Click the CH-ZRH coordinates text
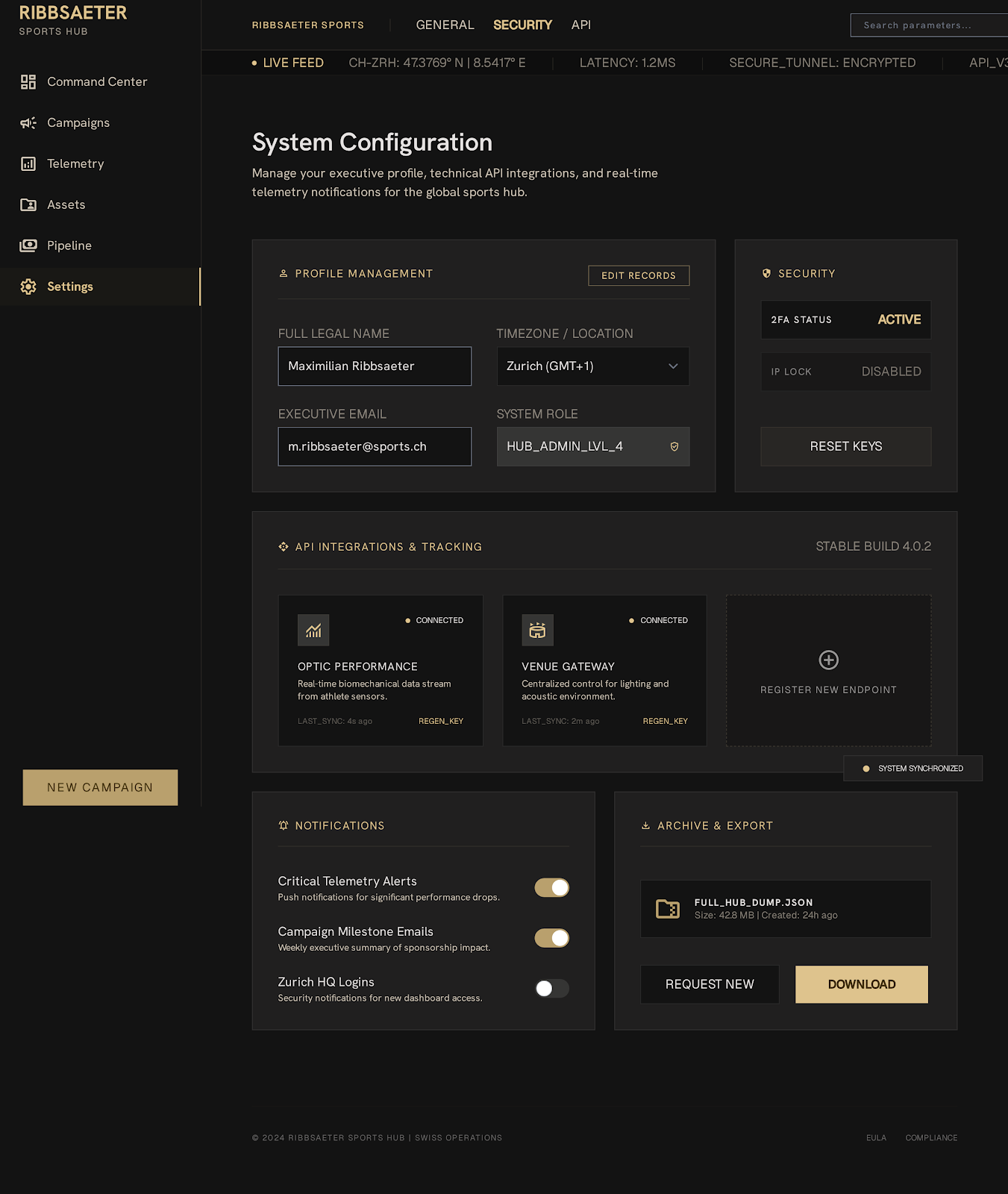Screen dimensions: 1008x1194 click(x=437, y=63)
